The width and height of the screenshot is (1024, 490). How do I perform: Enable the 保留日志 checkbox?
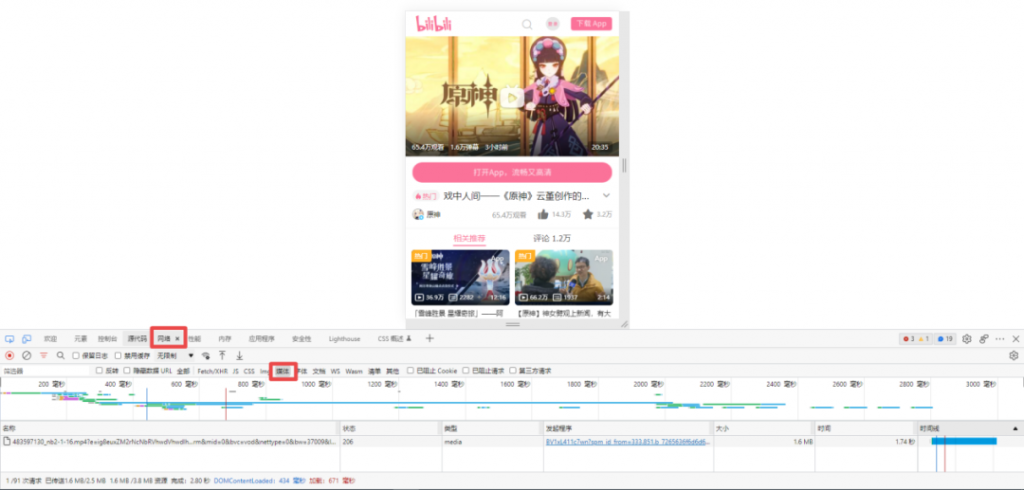[77, 355]
